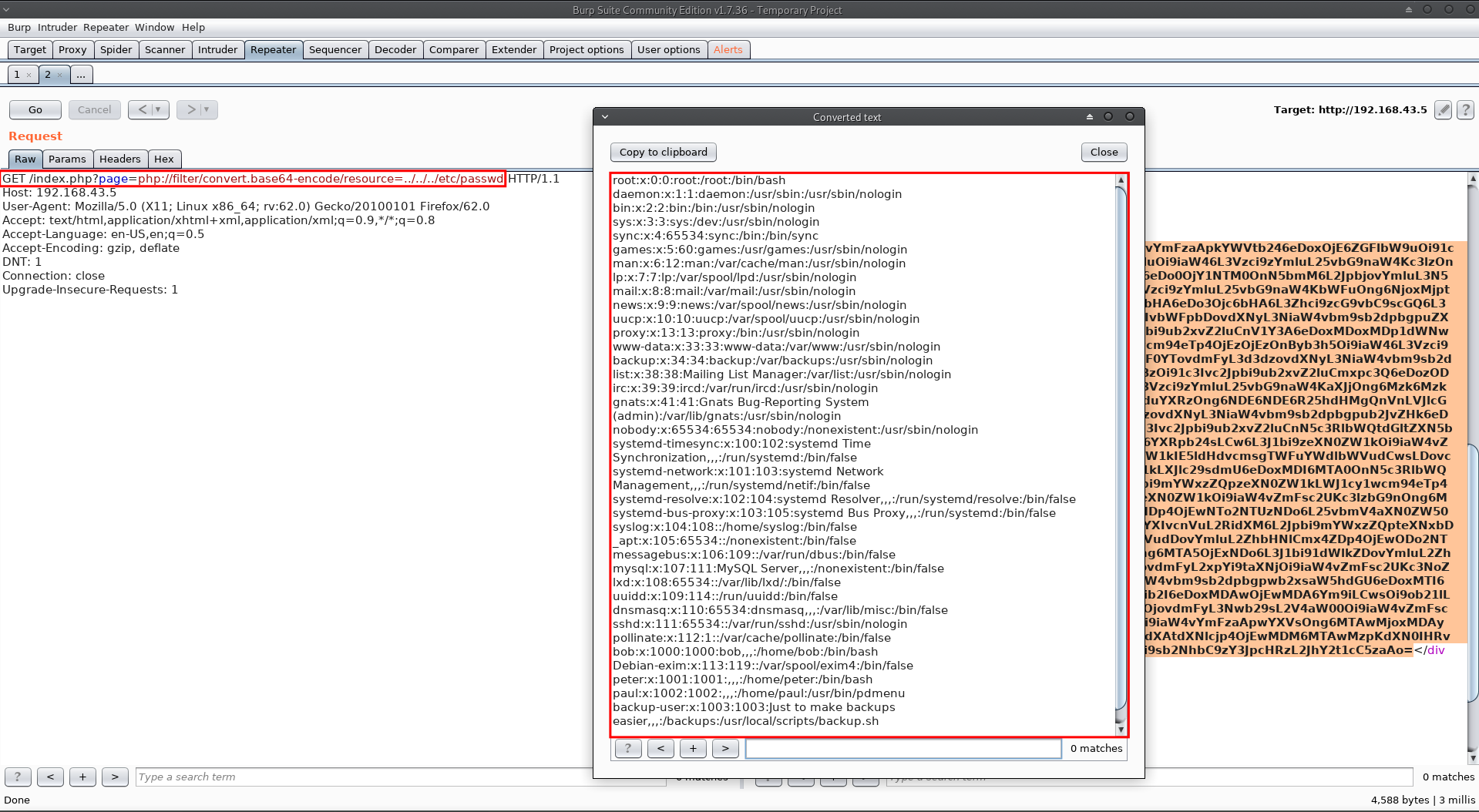
Task: Select Repeater request tab 2
Action: pyautogui.click(x=48, y=75)
